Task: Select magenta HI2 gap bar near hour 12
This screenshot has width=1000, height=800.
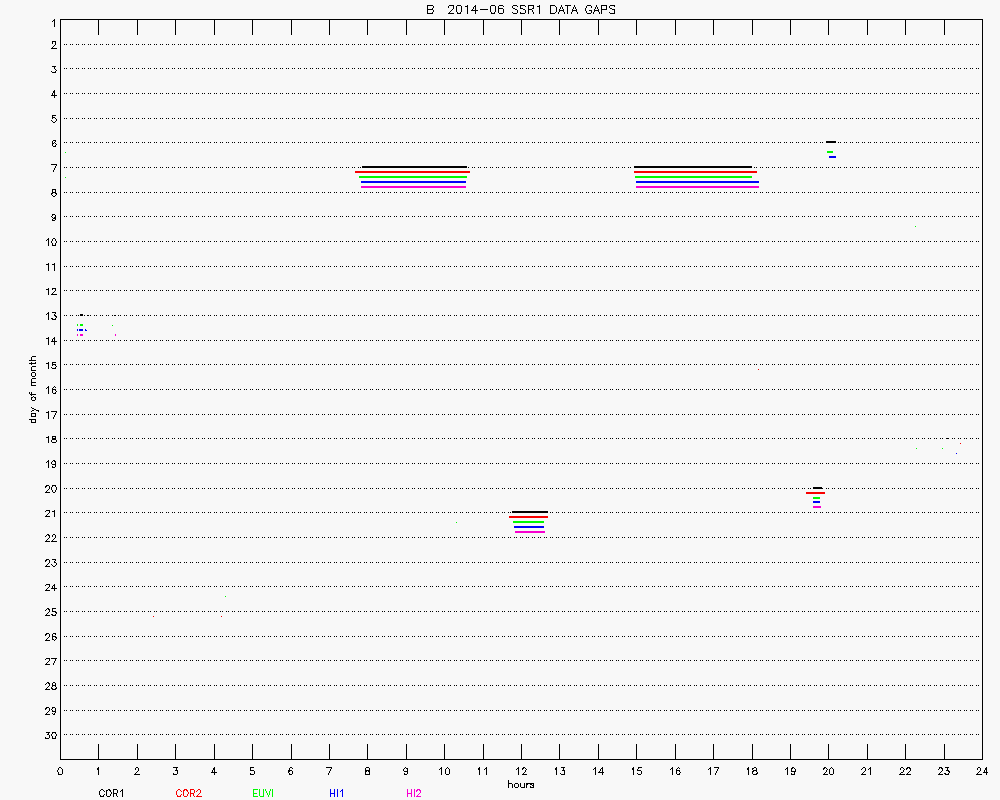Action: (x=529, y=532)
